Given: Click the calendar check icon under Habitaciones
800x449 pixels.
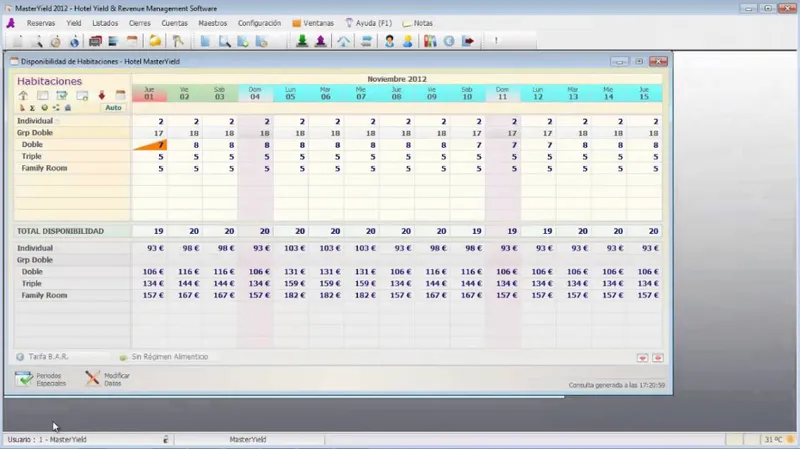Looking at the screenshot, I should click(x=62, y=95).
